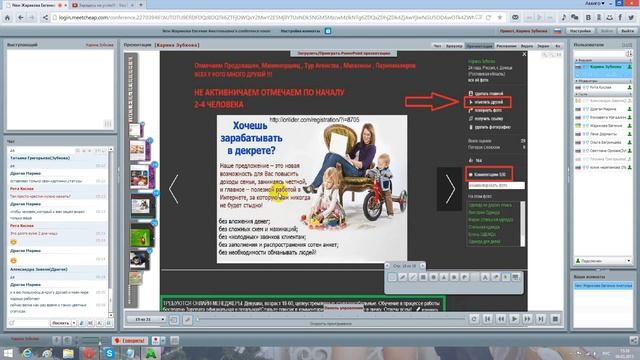The image size is (640, 360).
Task: Click the Настройки button at top right
Action: 580,31
